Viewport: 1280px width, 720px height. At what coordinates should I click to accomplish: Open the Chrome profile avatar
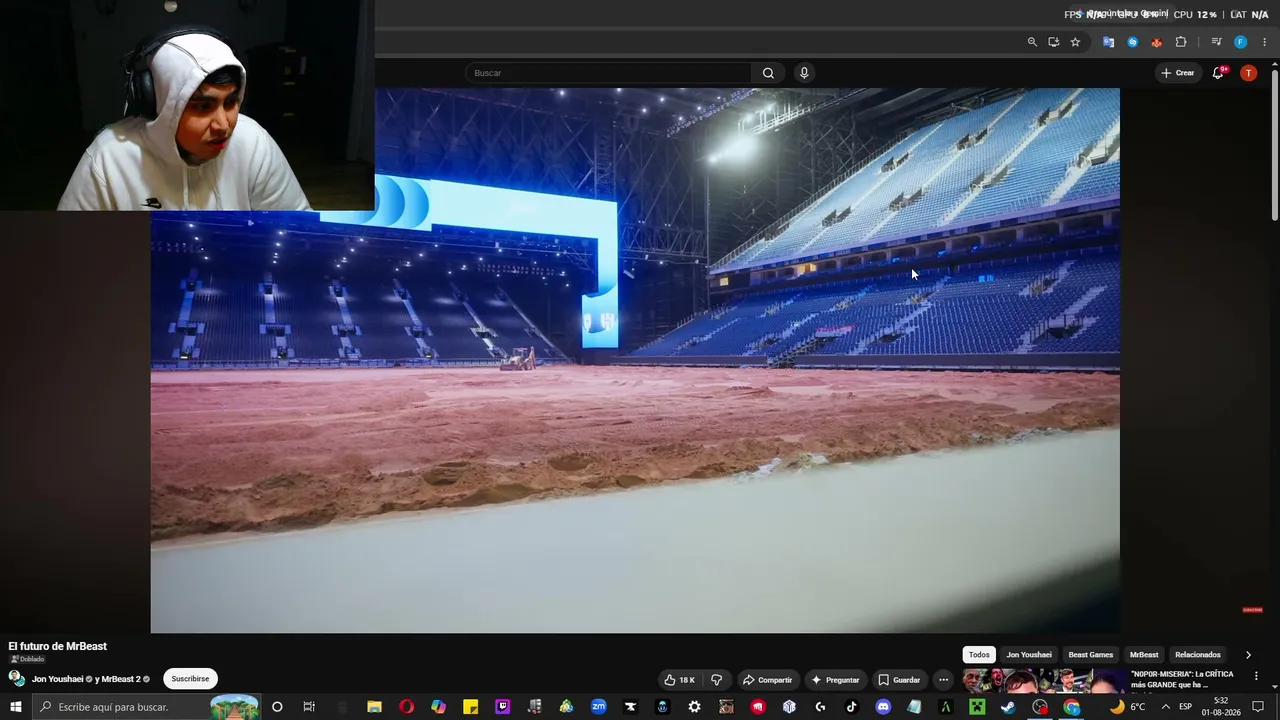point(1240,42)
